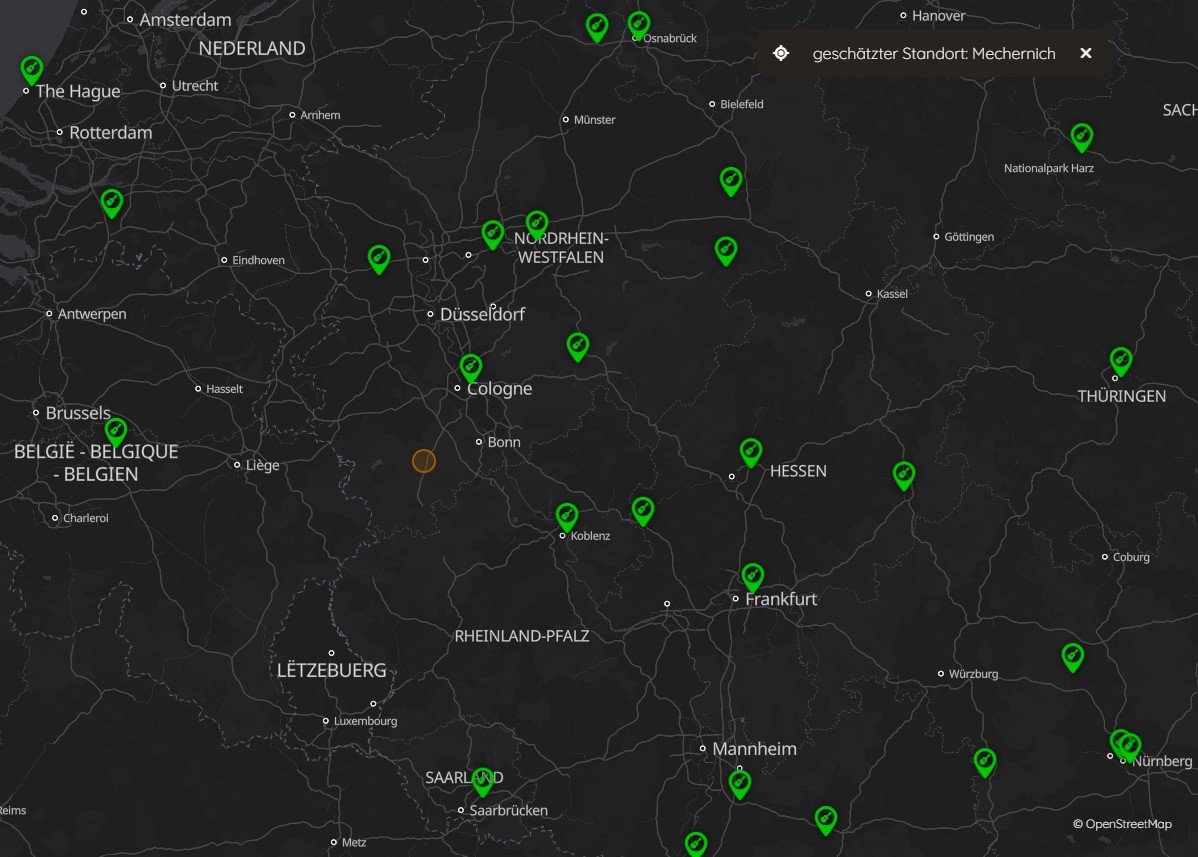Click the orange estimated location circle
Screen dimensions: 1198x857
[x=424, y=461]
